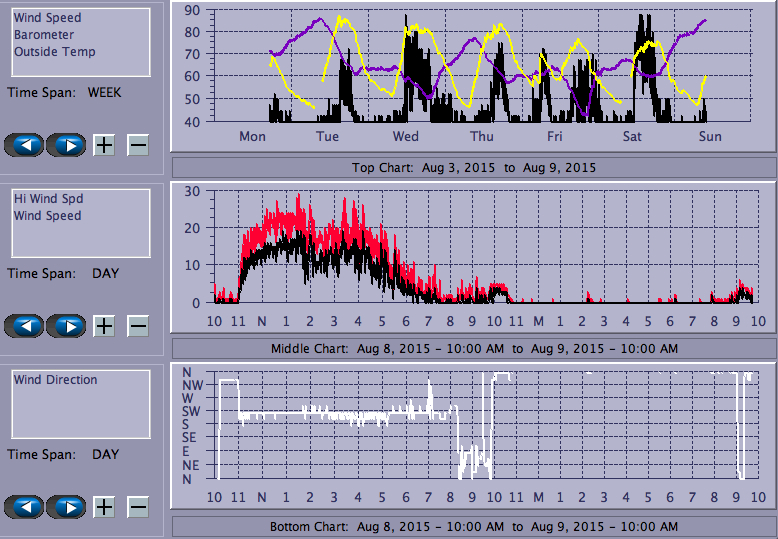The image size is (778, 539).
Task: Click the top chart forward arrow button
Action: (66, 145)
